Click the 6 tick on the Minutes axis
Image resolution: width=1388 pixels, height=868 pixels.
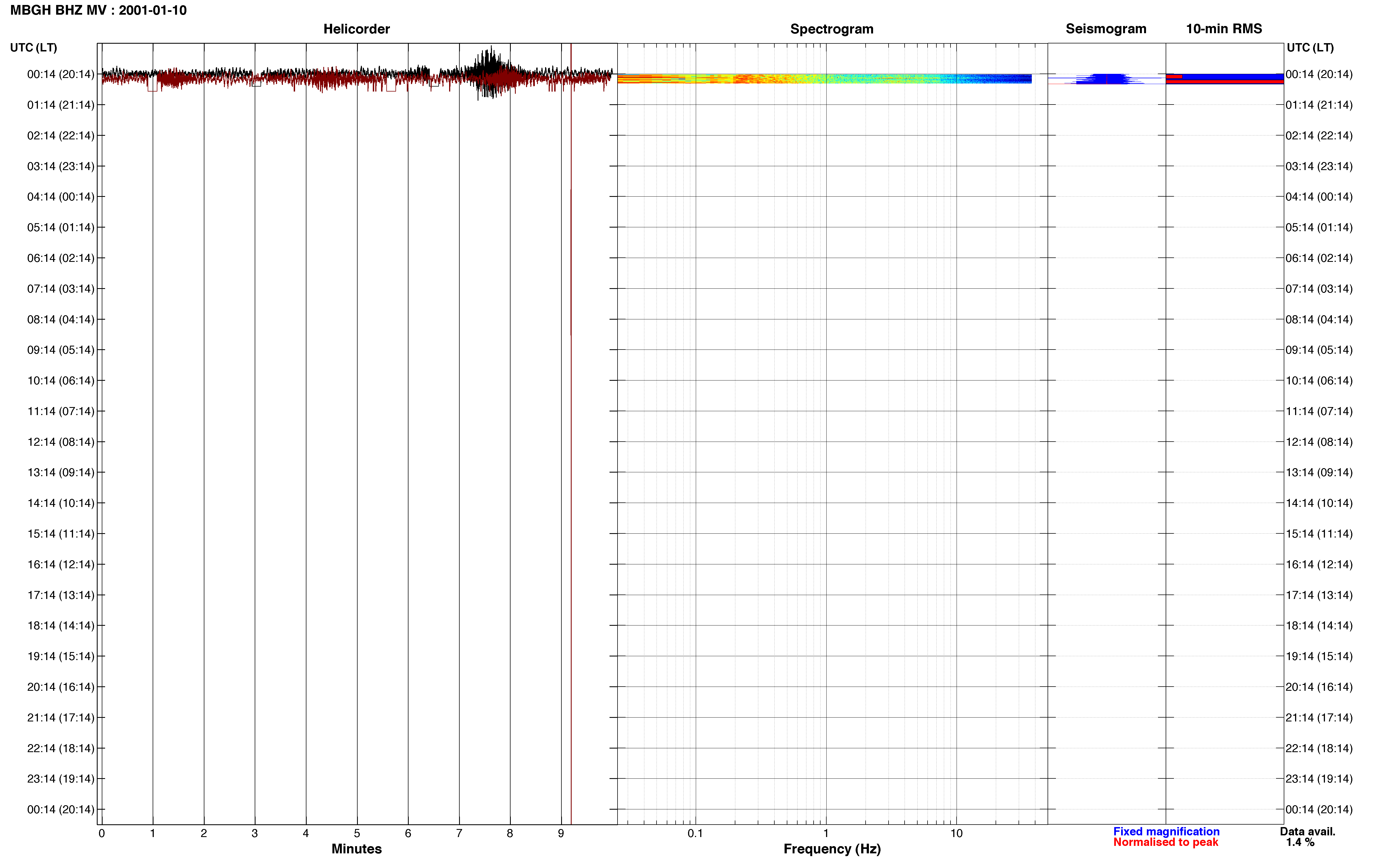point(408,833)
